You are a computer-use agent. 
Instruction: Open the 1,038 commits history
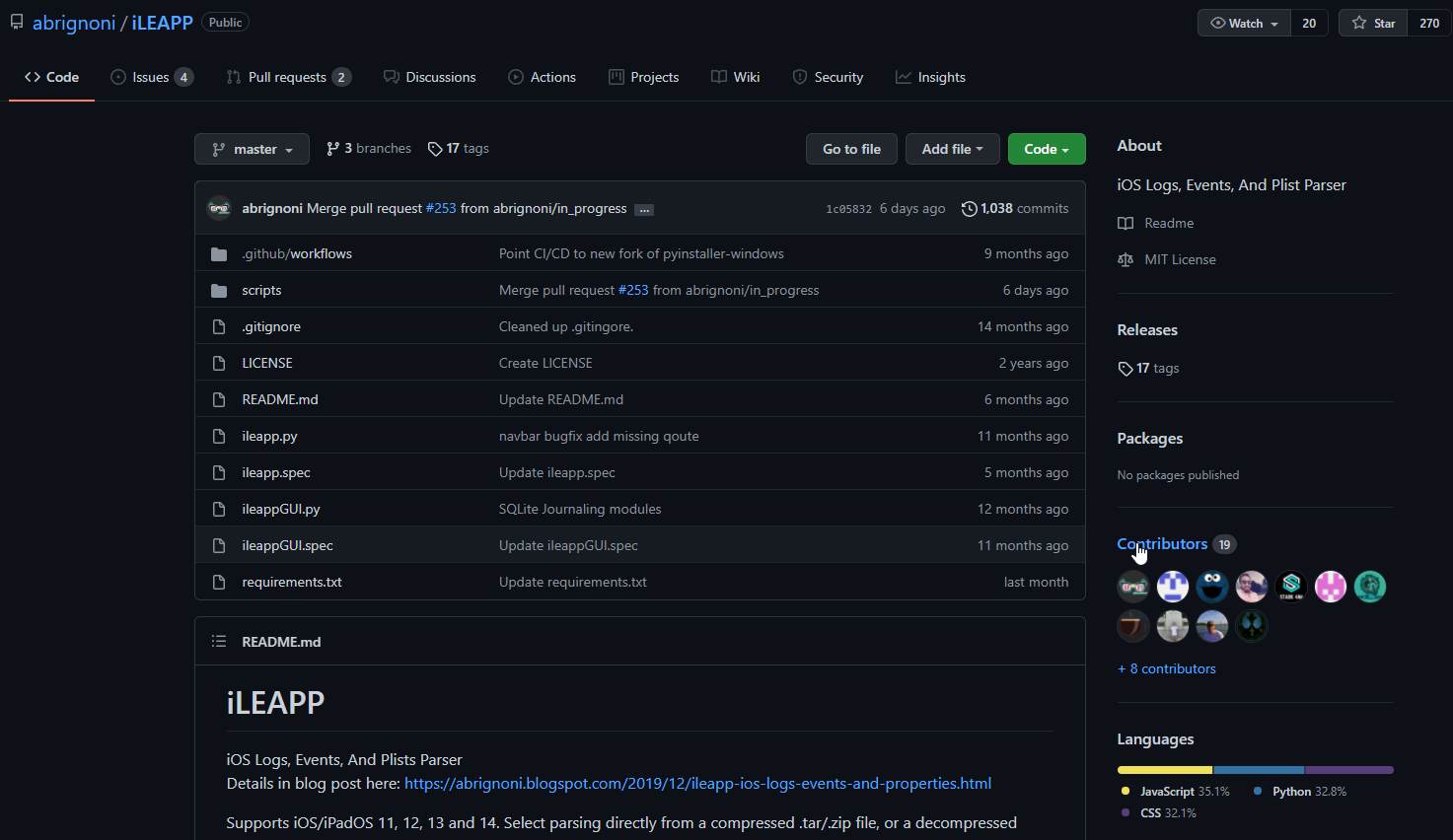1015,208
